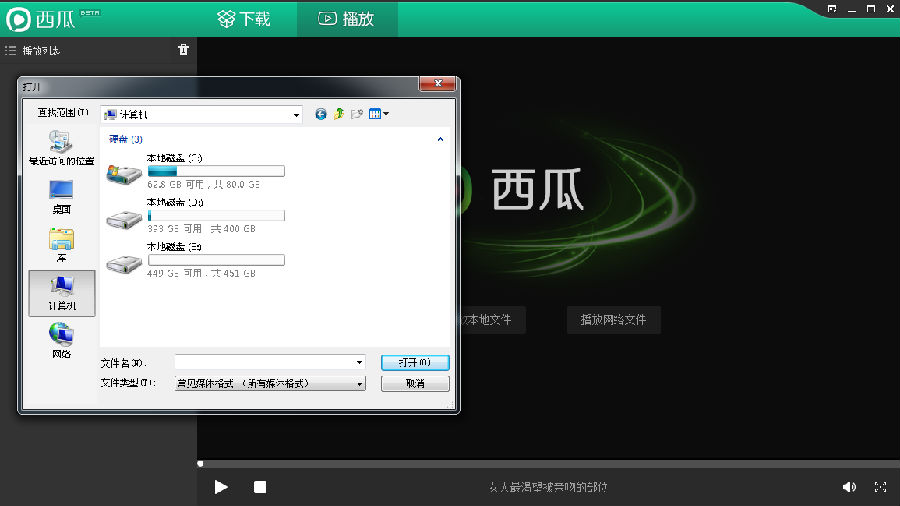The width and height of the screenshot is (900, 506).
Task: Mute audio using the speaker icon
Action: coord(849,487)
